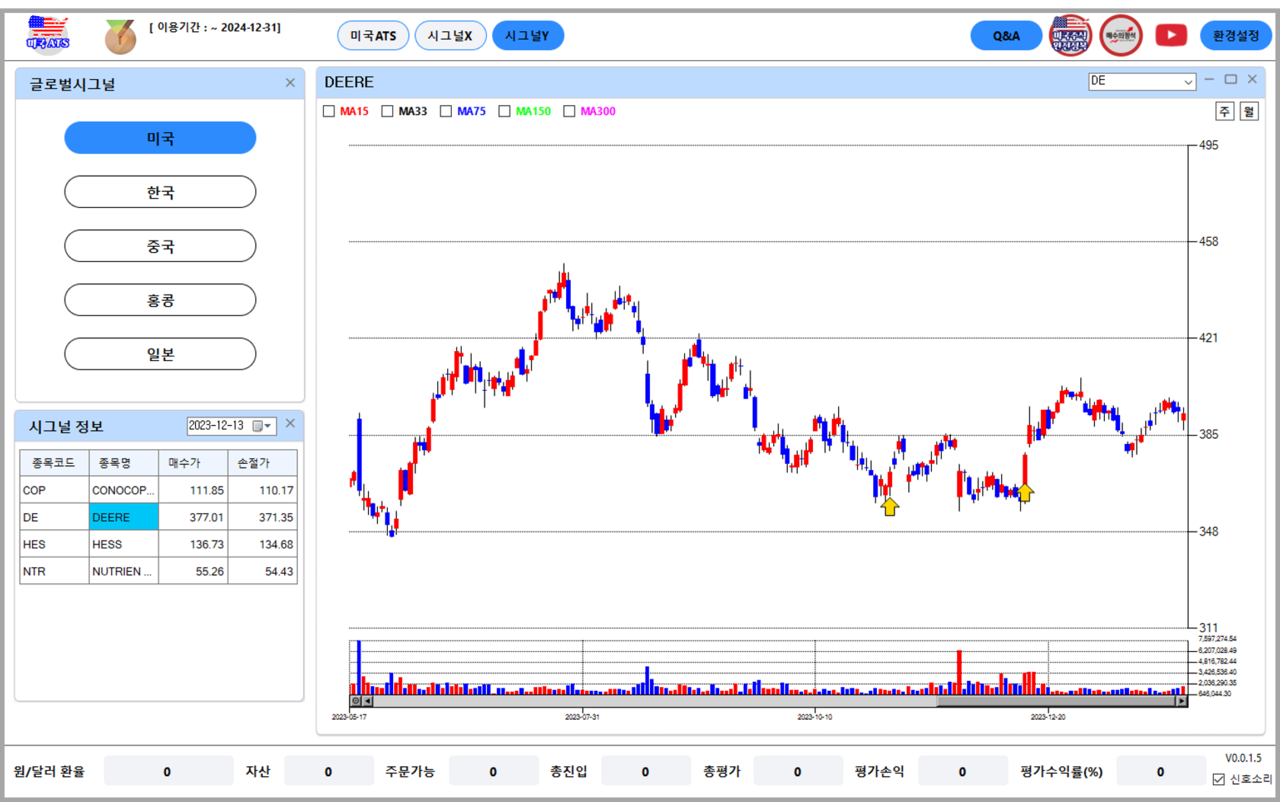Click the 371.35 stop-loss cell
Image resolution: width=1280 pixels, height=802 pixels.
tap(263, 517)
